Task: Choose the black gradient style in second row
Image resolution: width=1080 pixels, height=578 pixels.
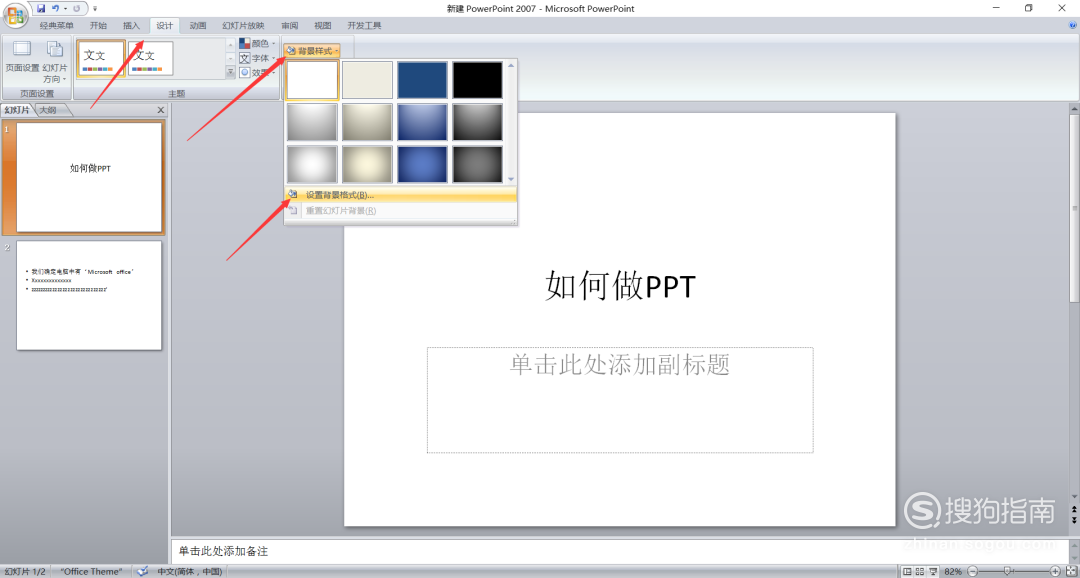Action: pos(477,122)
